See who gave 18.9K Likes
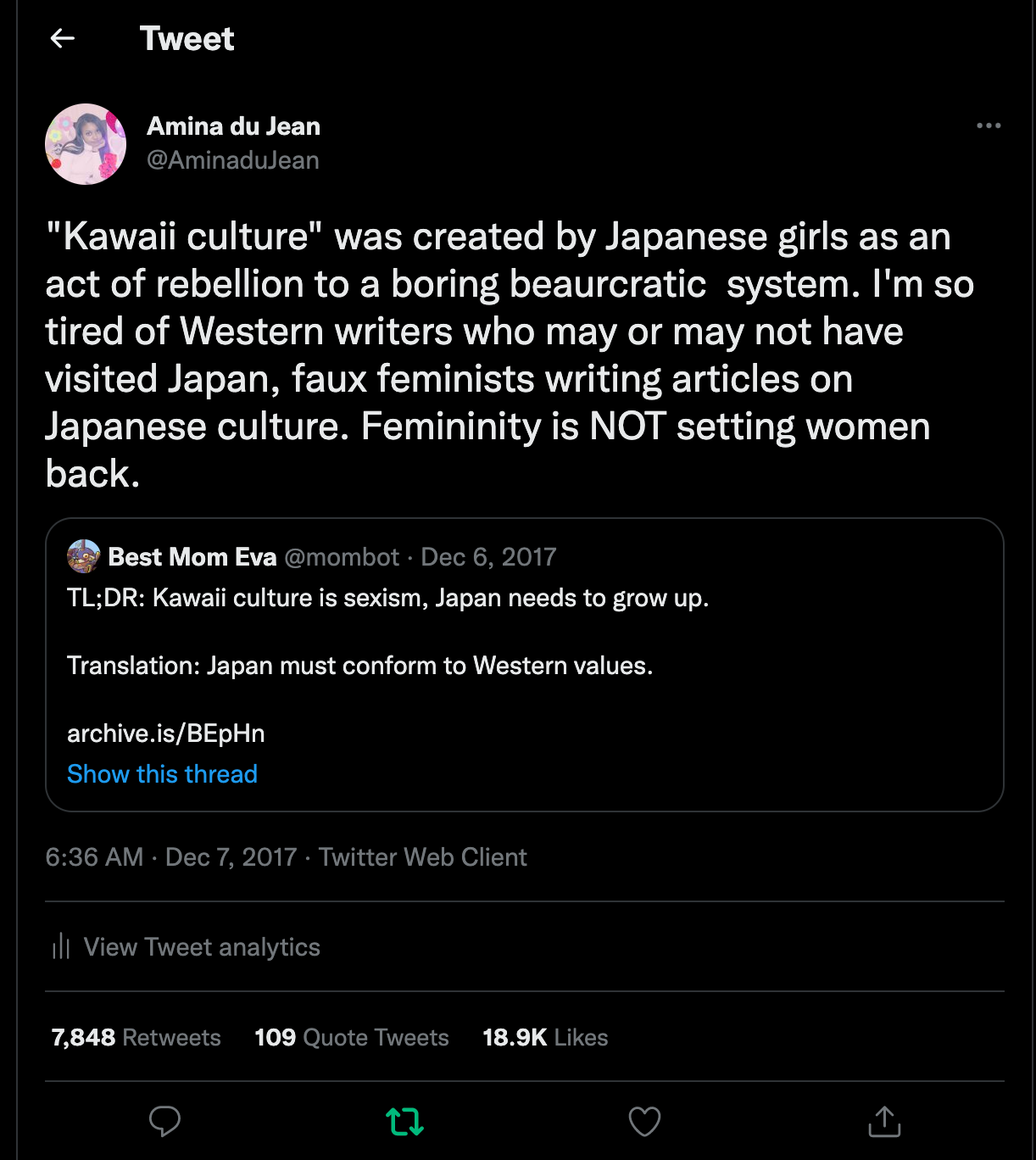This screenshot has width=1036, height=1160. 544,1037
